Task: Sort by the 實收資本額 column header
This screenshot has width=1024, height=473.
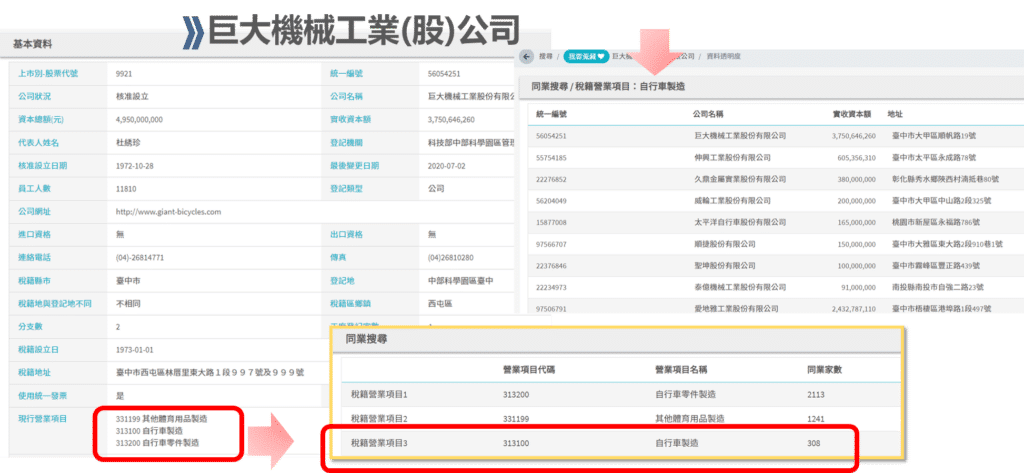Action: coord(852,114)
